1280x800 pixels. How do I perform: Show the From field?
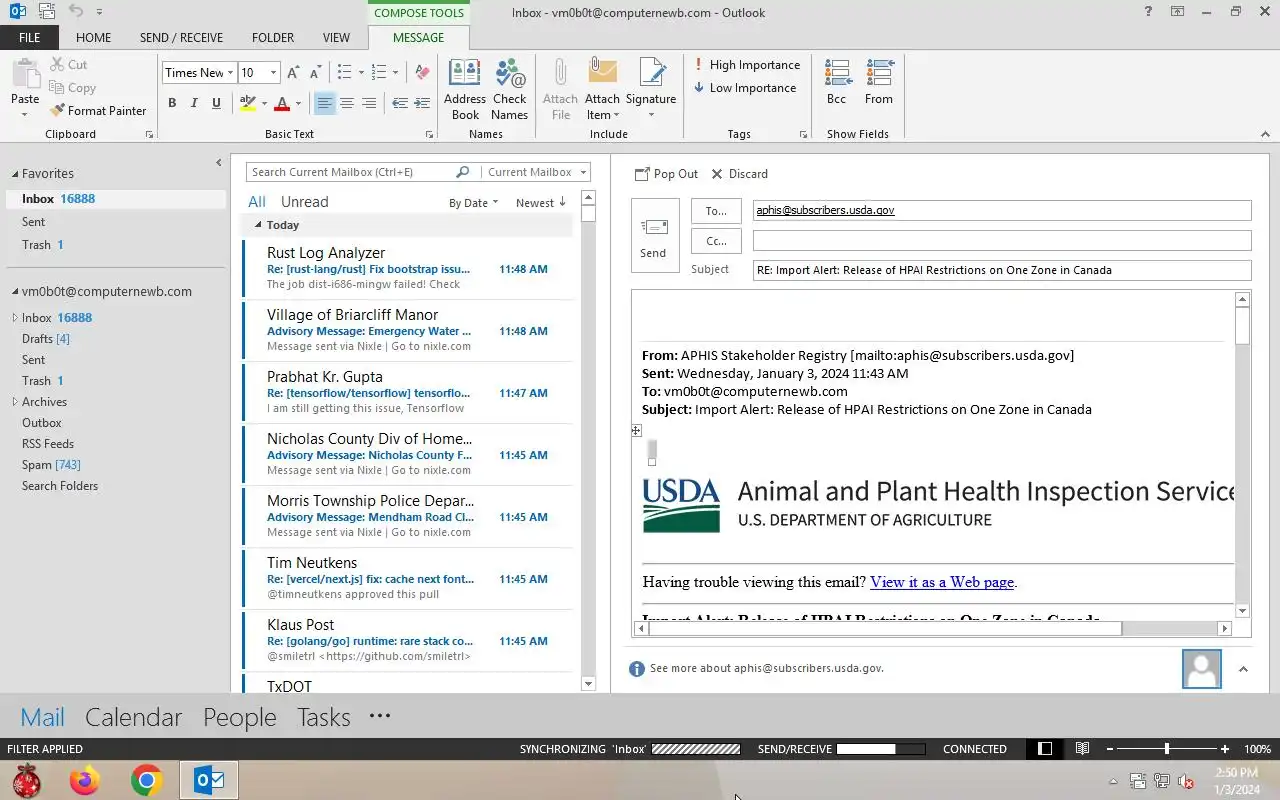879,82
